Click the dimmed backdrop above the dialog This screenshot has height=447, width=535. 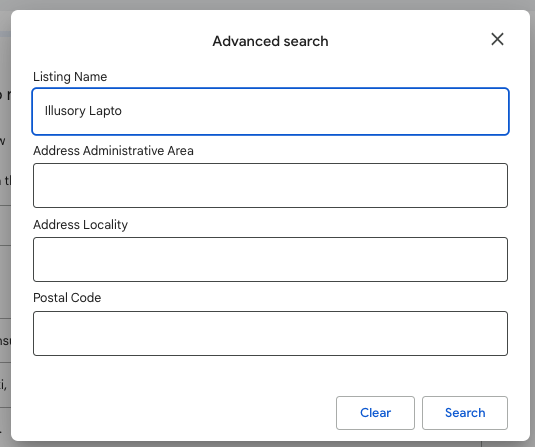[268, 4]
